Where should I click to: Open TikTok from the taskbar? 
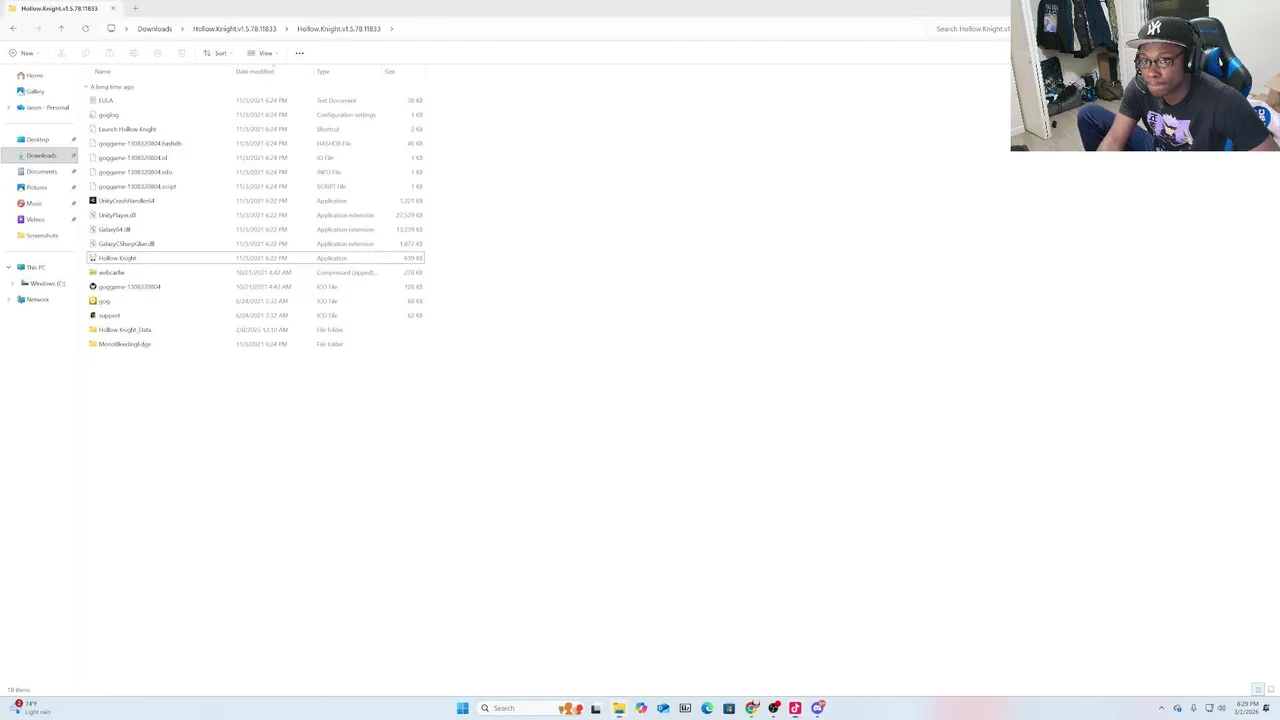click(795, 708)
